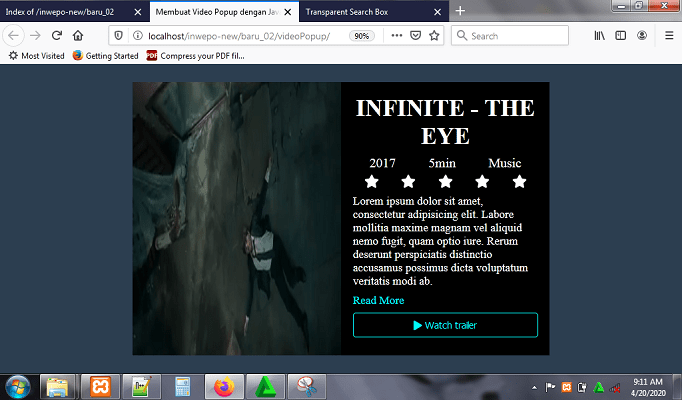Image resolution: width=682 pixels, height=400 pixels.
Task: Close the 'Transparent Search Box' tab
Action: (438, 12)
